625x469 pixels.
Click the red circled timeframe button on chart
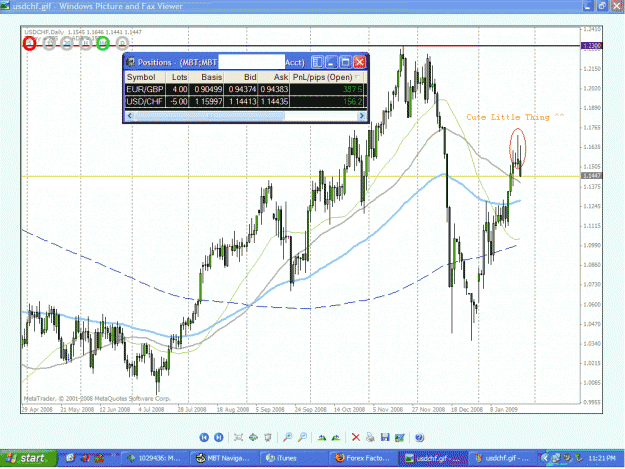(29, 43)
